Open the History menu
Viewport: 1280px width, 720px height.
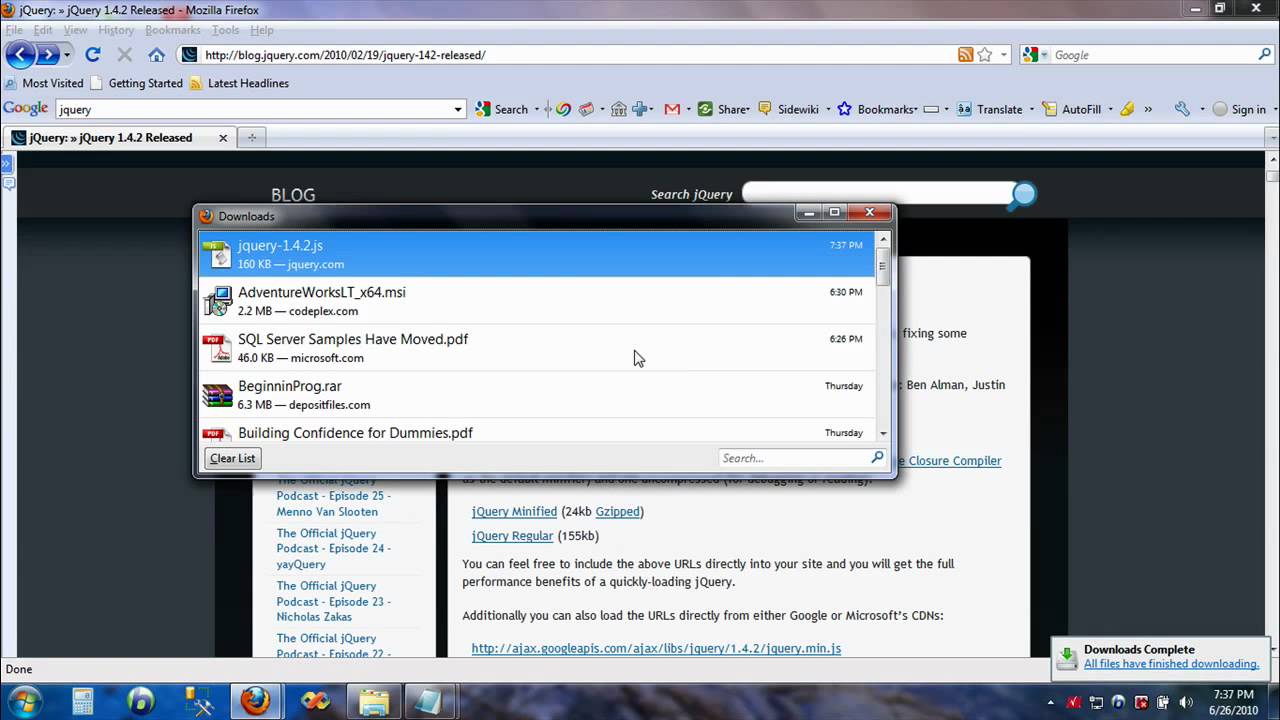(116, 30)
